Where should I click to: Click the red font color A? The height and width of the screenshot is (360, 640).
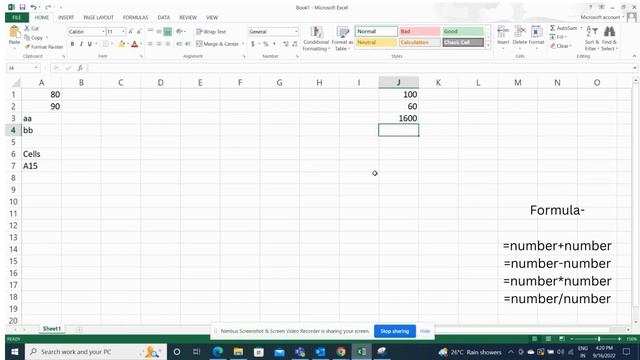pos(134,44)
